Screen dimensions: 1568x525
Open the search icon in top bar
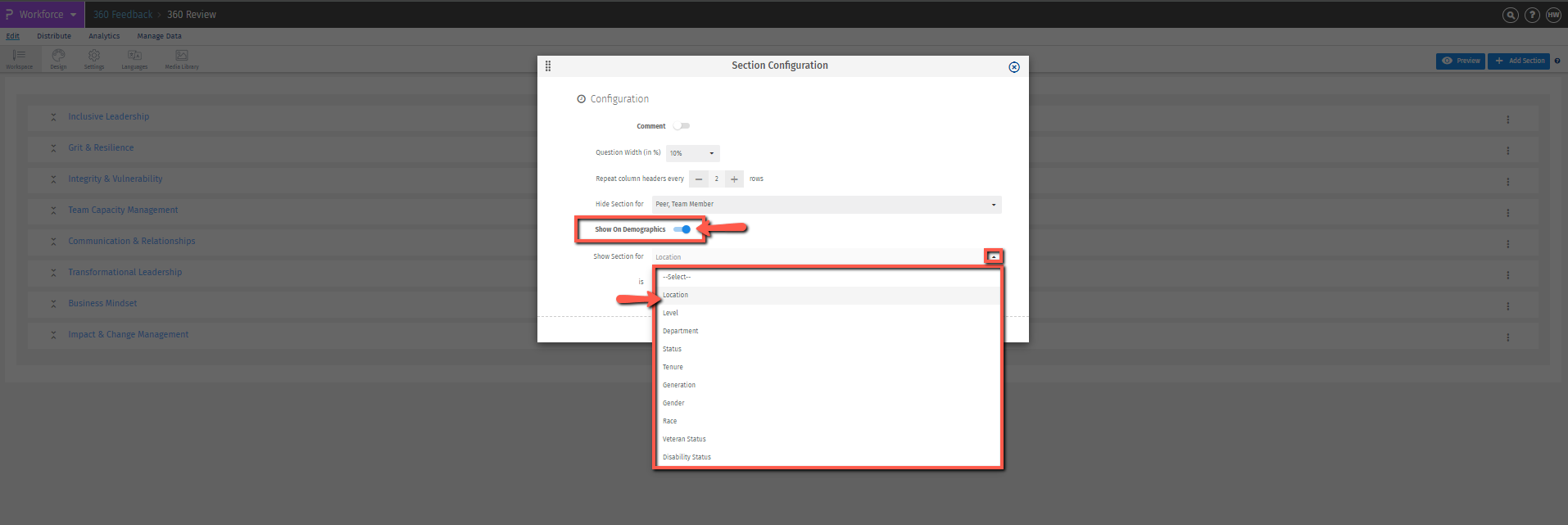[x=1511, y=15]
